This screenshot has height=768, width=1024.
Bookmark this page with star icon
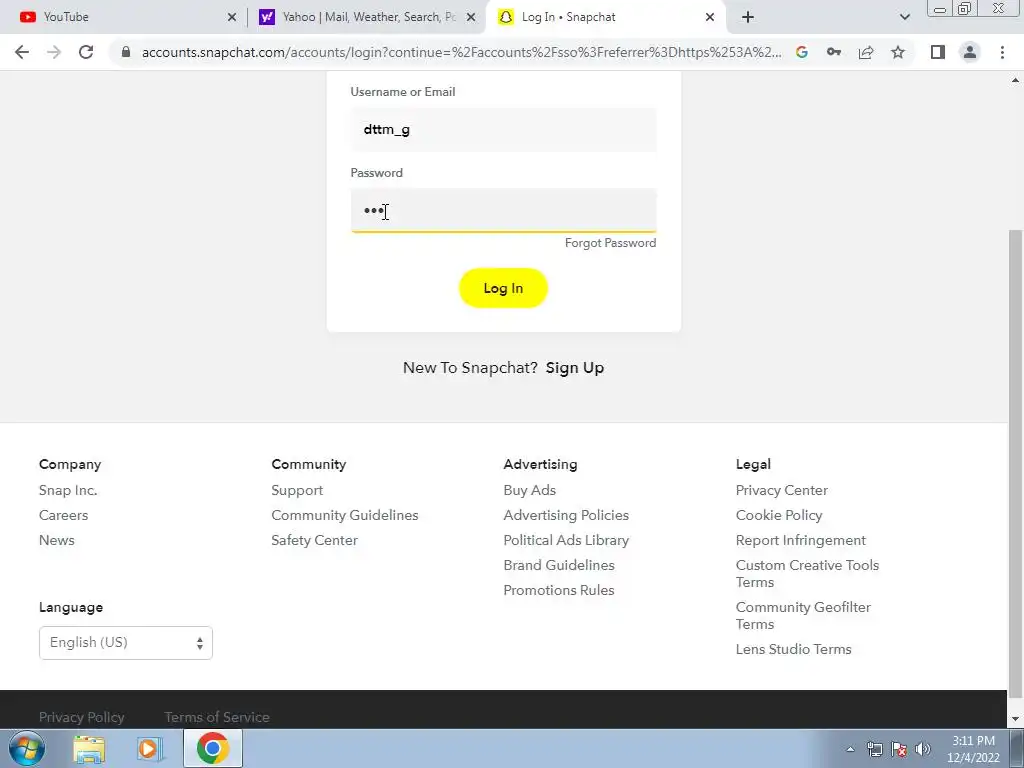point(898,52)
